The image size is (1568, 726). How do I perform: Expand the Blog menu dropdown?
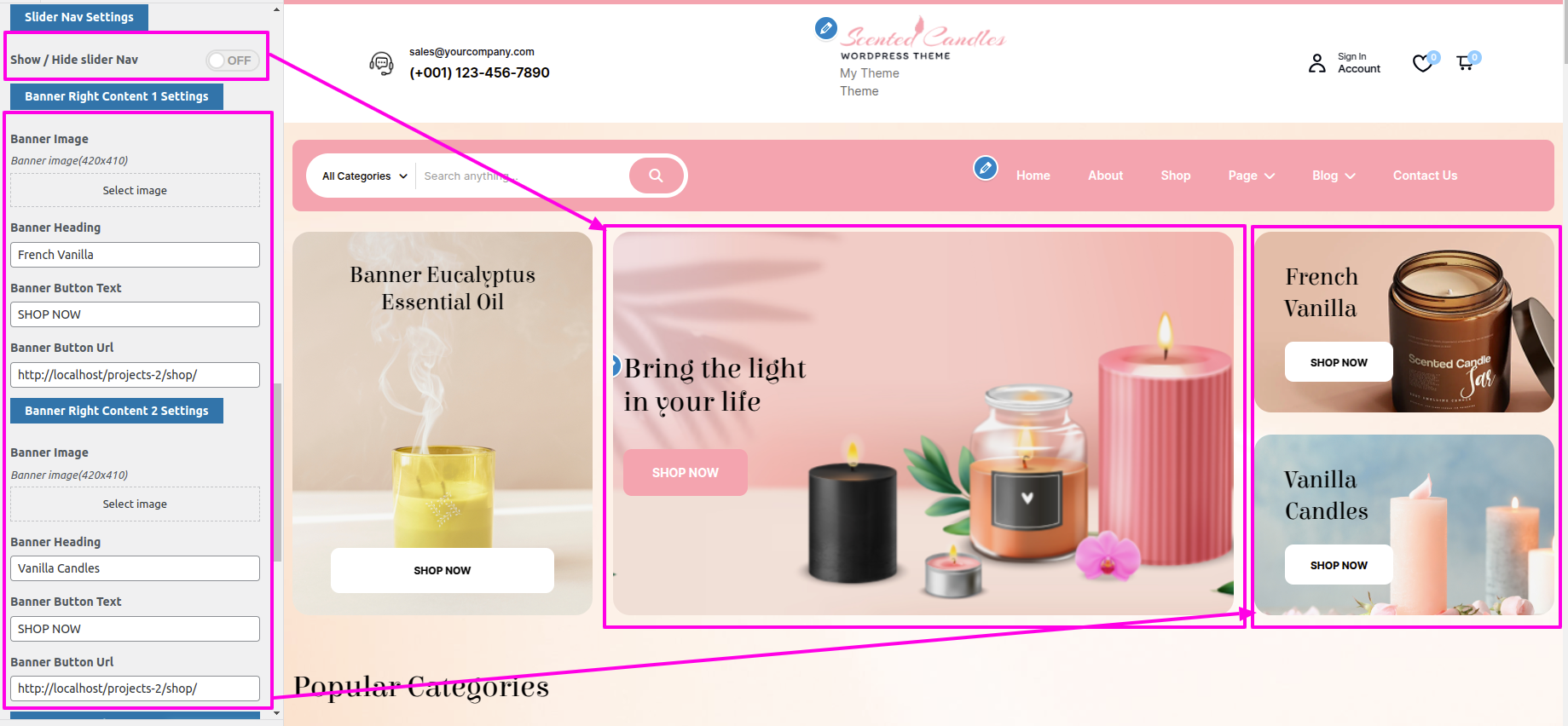(x=1334, y=176)
